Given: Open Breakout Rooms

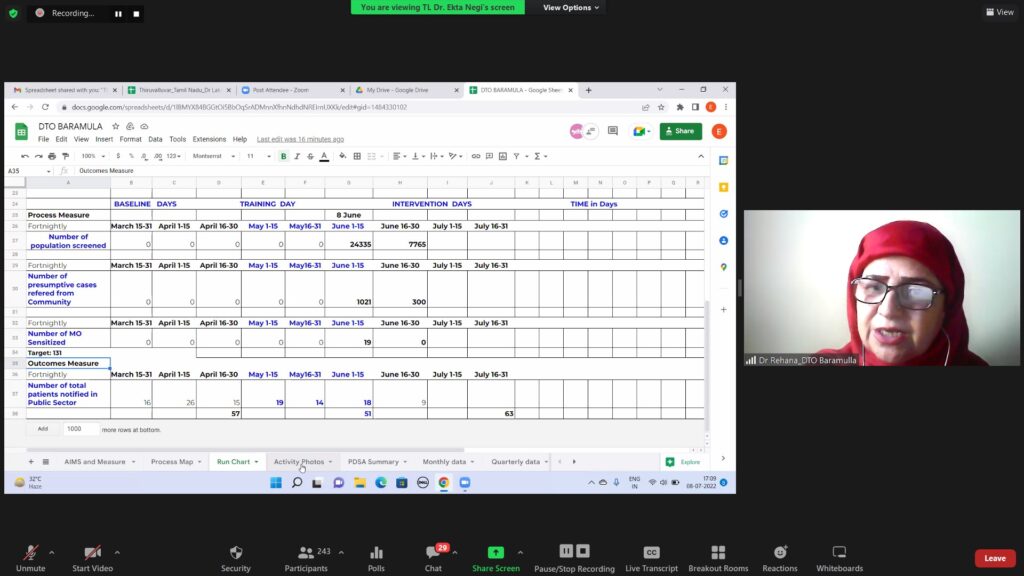Looking at the screenshot, I should (x=718, y=557).
